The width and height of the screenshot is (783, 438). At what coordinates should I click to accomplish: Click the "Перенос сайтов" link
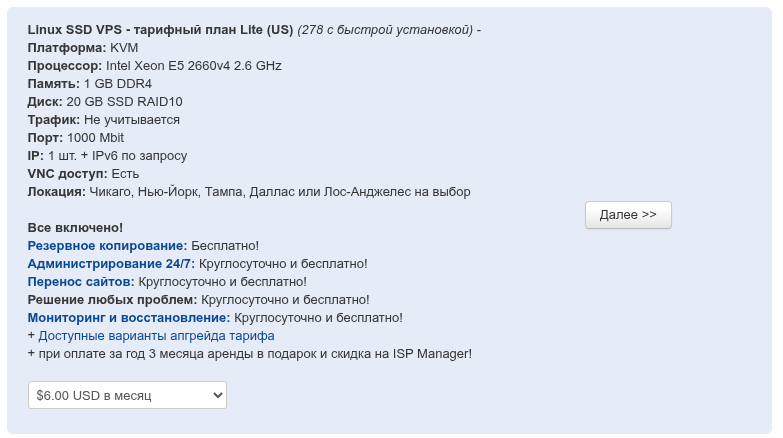(80, 281)
